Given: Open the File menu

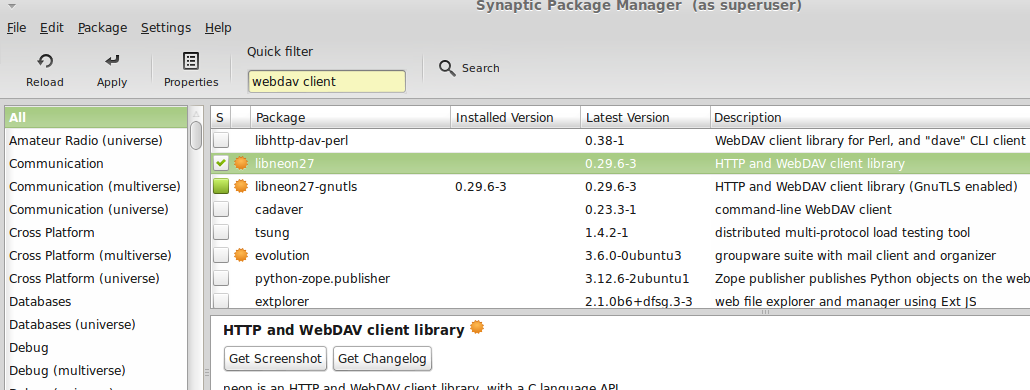Looking at the screenshot, I should 16,28.
